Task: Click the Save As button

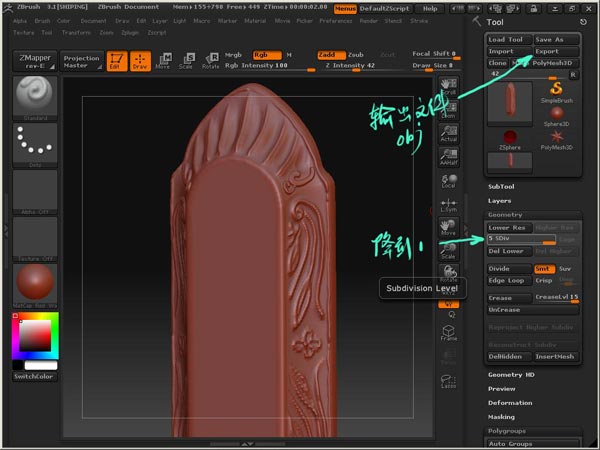Action: click(x=556, y=39)
